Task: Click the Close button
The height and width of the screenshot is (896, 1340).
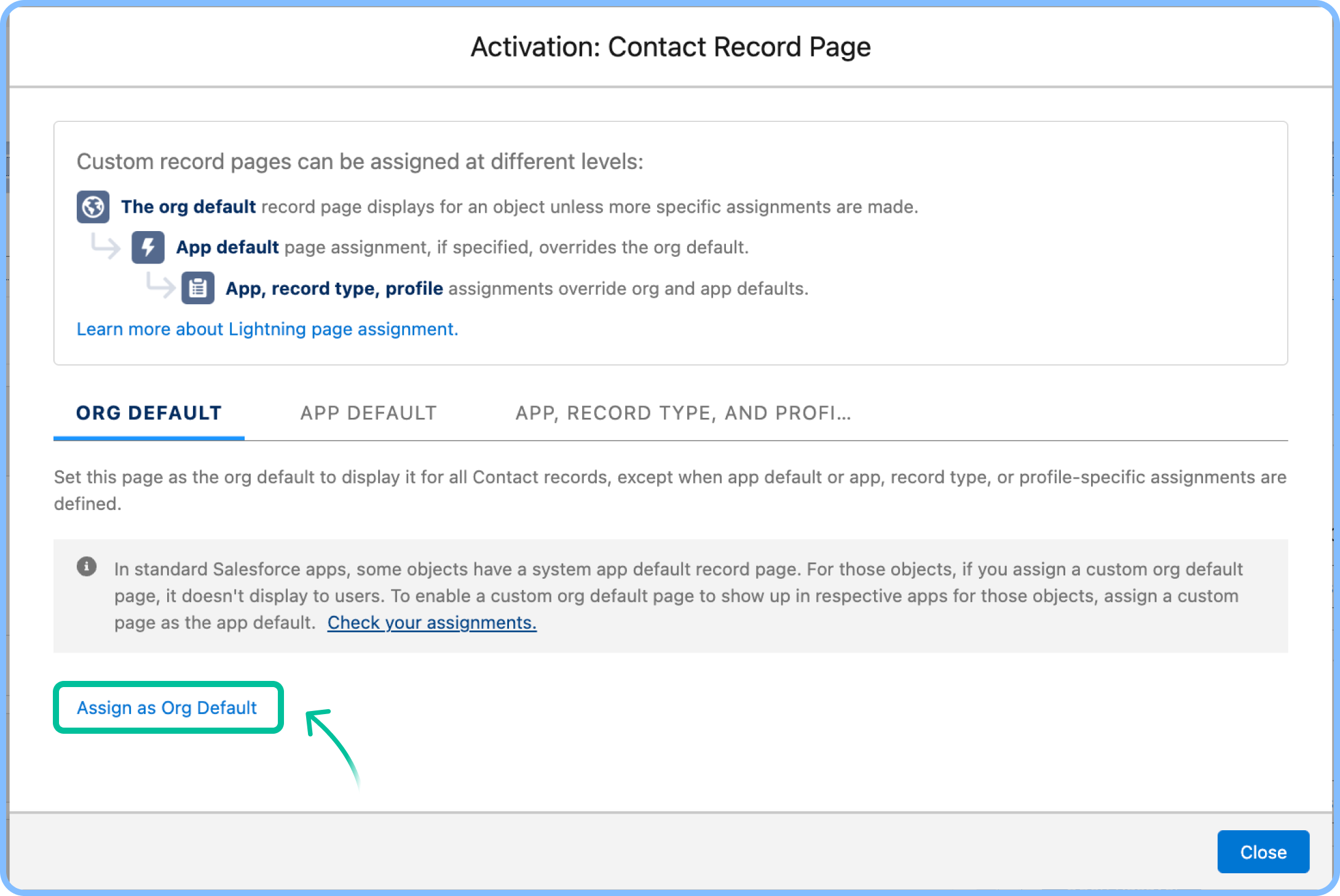Action: click(x=1263, y=852)
